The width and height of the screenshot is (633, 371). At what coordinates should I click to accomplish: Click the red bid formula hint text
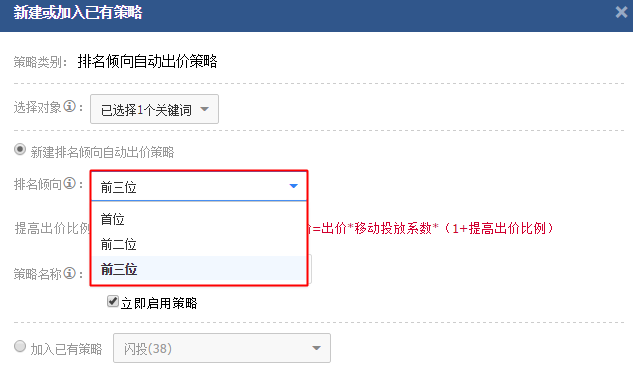(x=430, y=228)
